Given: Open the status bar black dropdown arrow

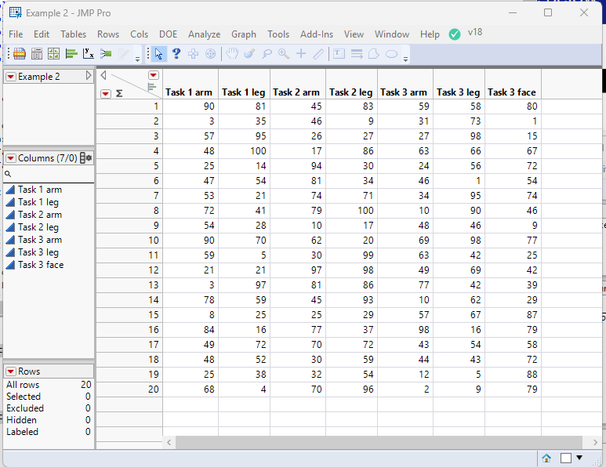Looking at the screenshot, I should [x=579, y=458].
